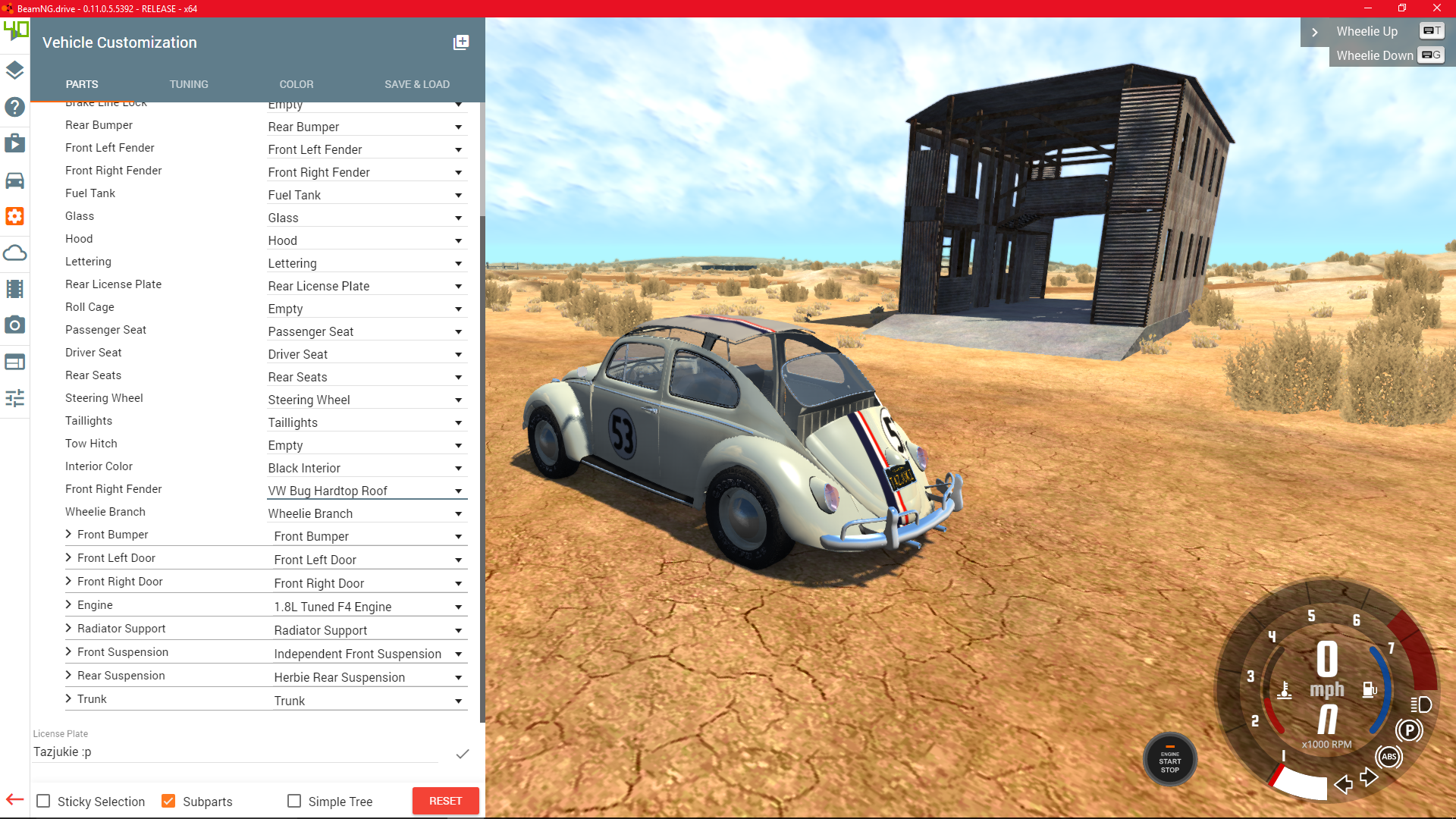Expand the Engine subparts tree
The width and height of the screenshot is (1456, 819).
coord(69,605)
